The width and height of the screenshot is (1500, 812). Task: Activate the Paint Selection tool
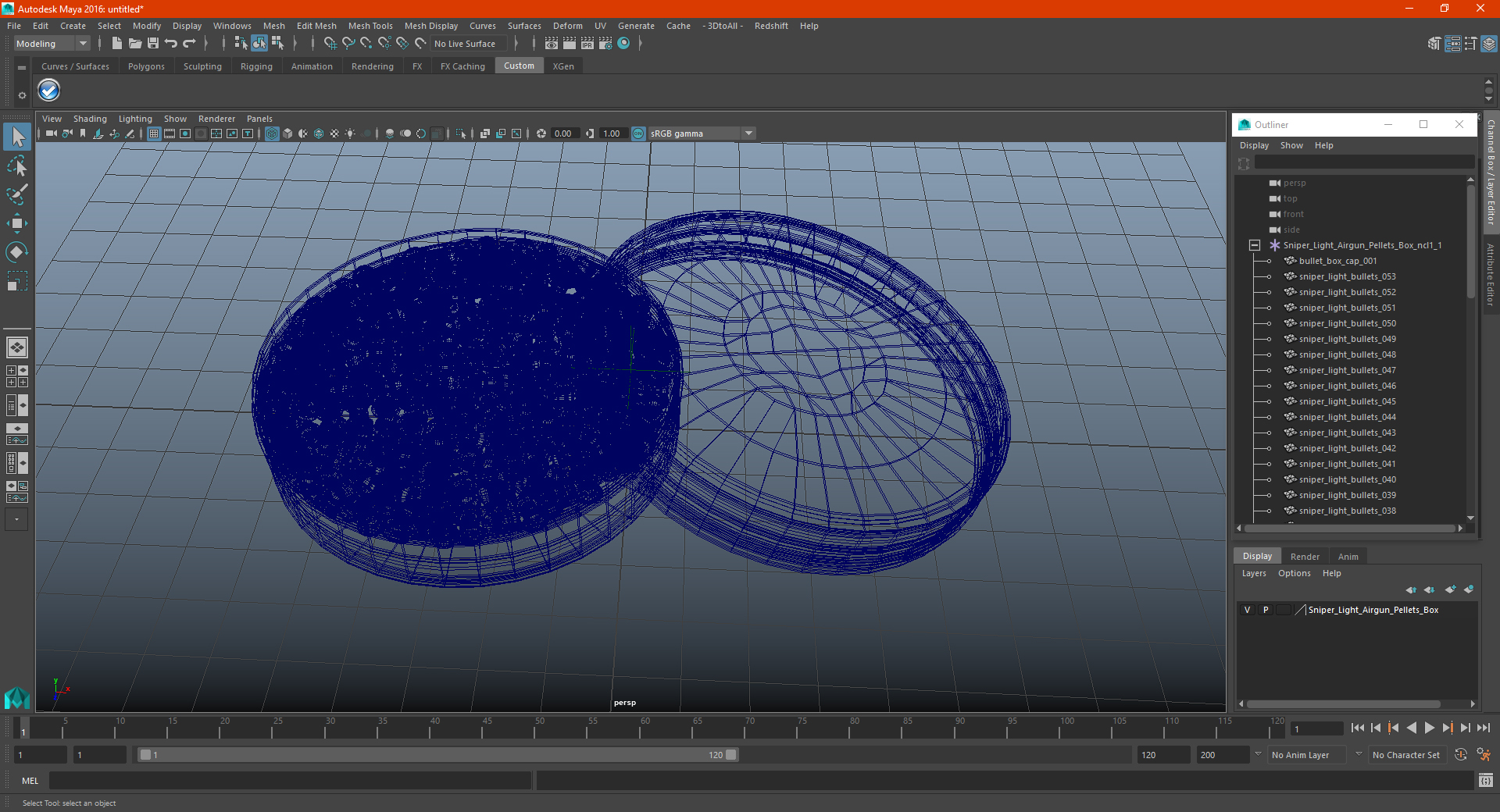17,194
